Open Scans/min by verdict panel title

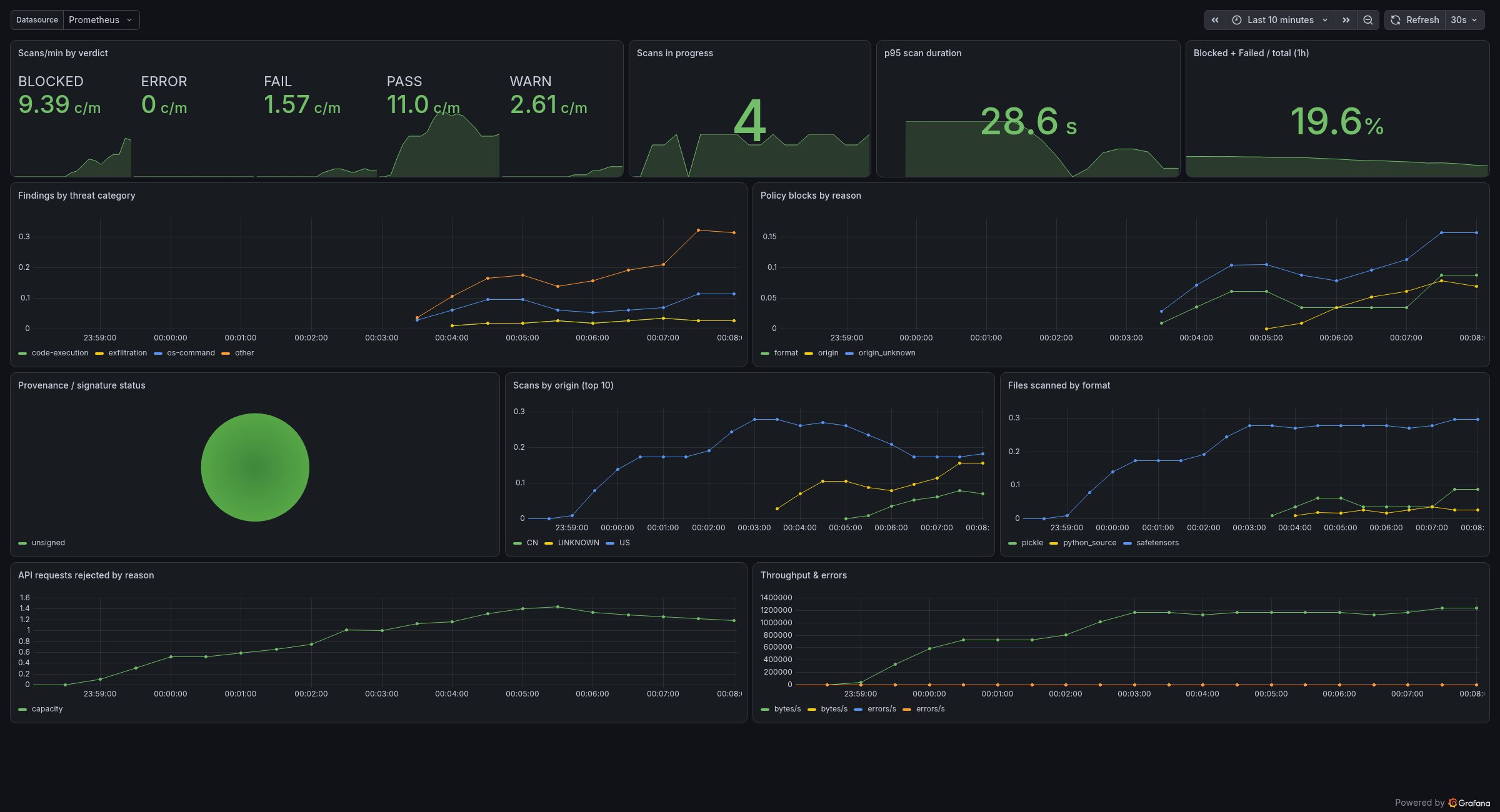tap(63, 53)
